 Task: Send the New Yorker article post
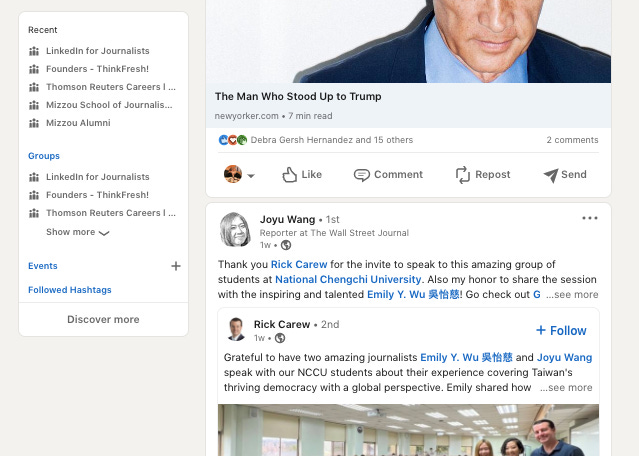click(x=565, y=175)
